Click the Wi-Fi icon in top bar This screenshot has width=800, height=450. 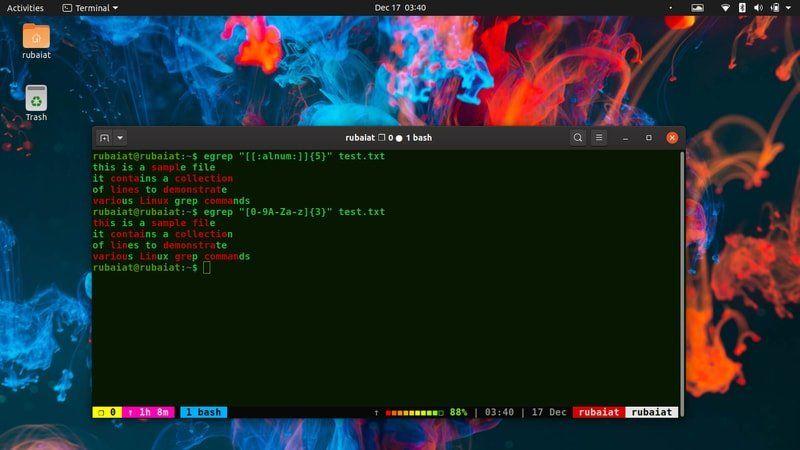[725, 7]
